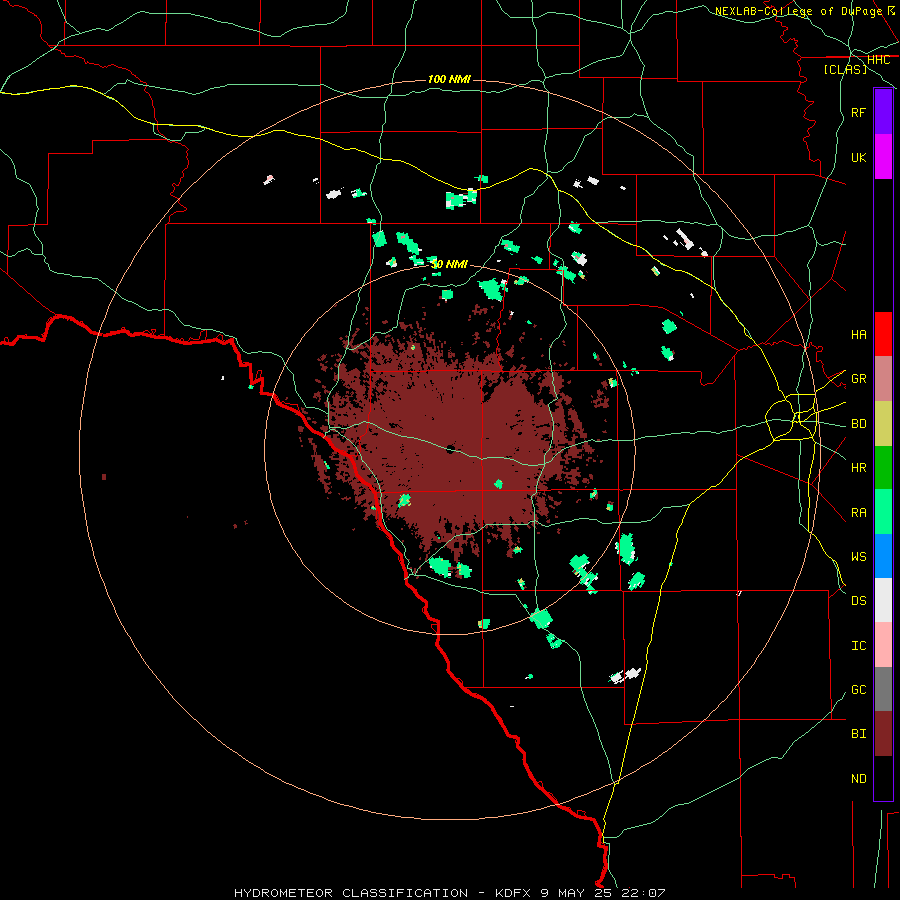Screen dimensions: 900x900
Task: Click the radar site black dot at center
Action: click(451, 449)
